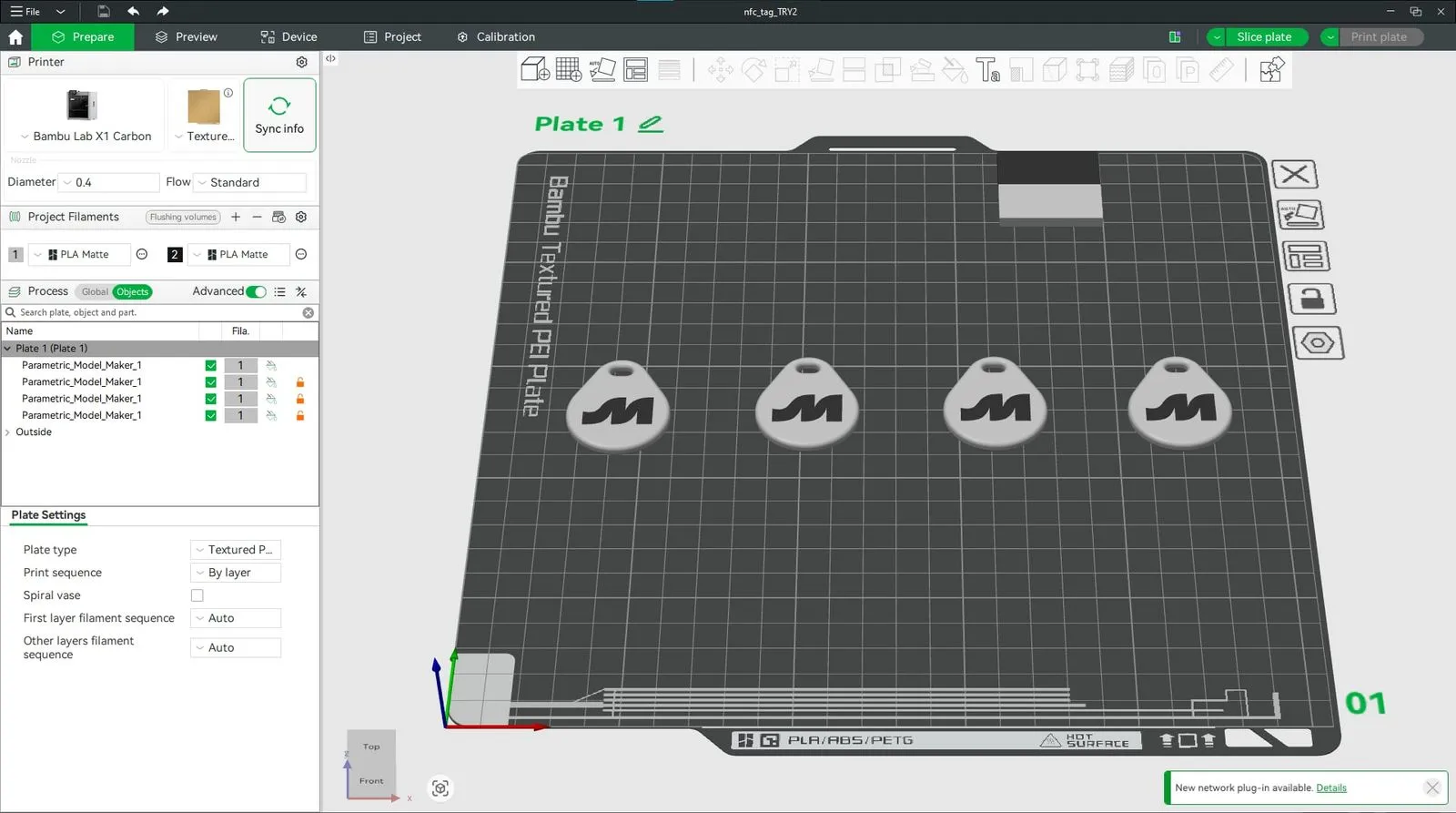Open filament 2 PLA Matte dropdown
1456x813 pixels.
tap(238, 255)
